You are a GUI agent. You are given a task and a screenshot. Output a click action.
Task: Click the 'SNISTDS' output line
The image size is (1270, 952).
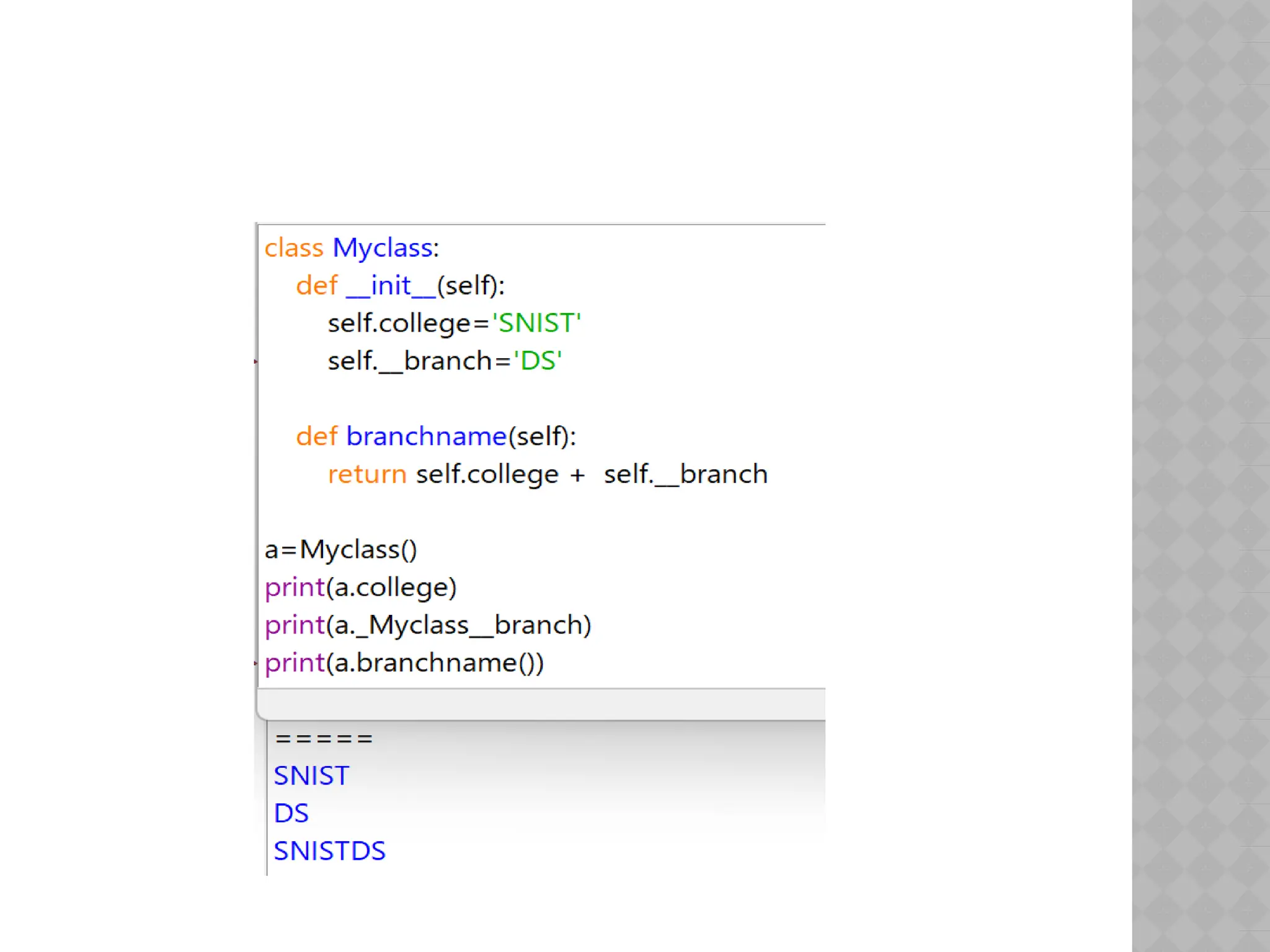330,851
